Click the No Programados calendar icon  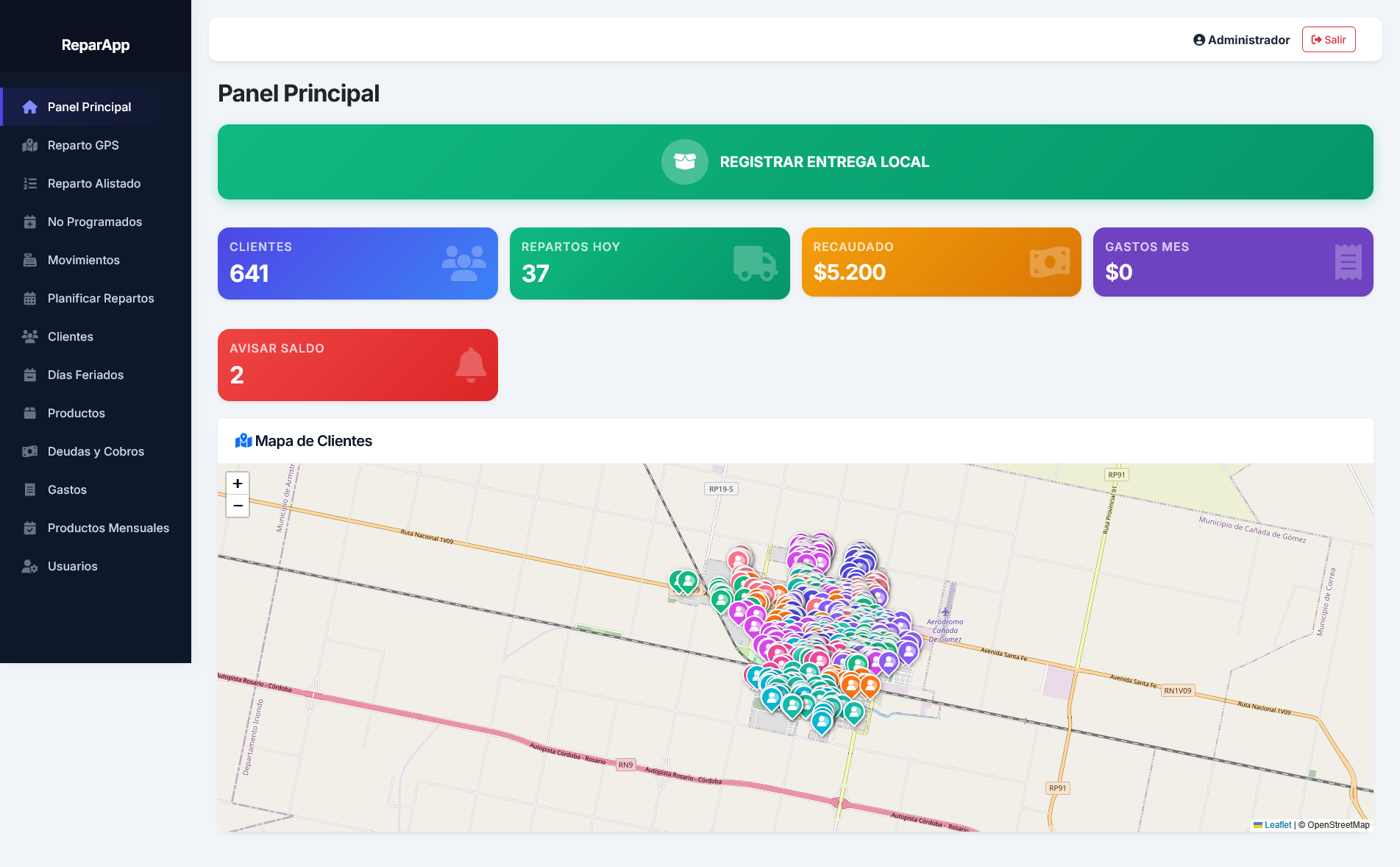[30, 222]
